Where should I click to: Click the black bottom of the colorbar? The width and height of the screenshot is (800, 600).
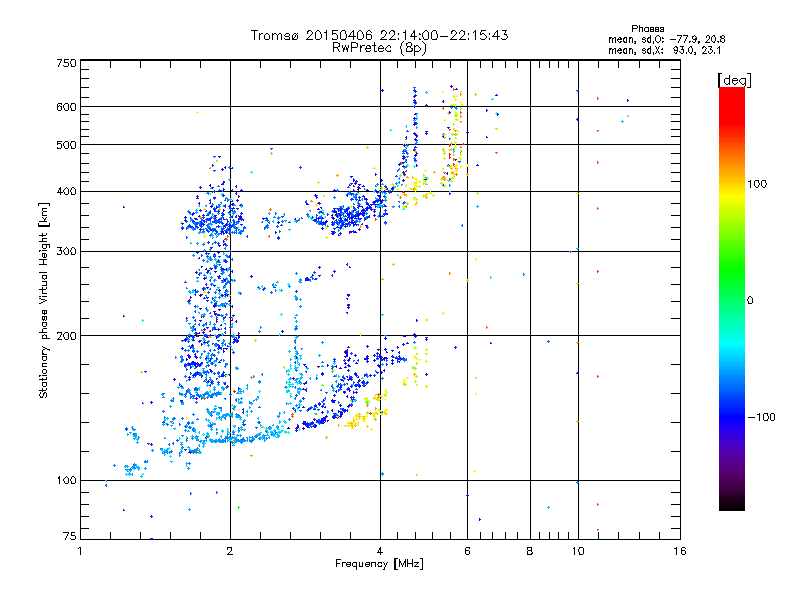pyautogui.click(x=732, y=503)
